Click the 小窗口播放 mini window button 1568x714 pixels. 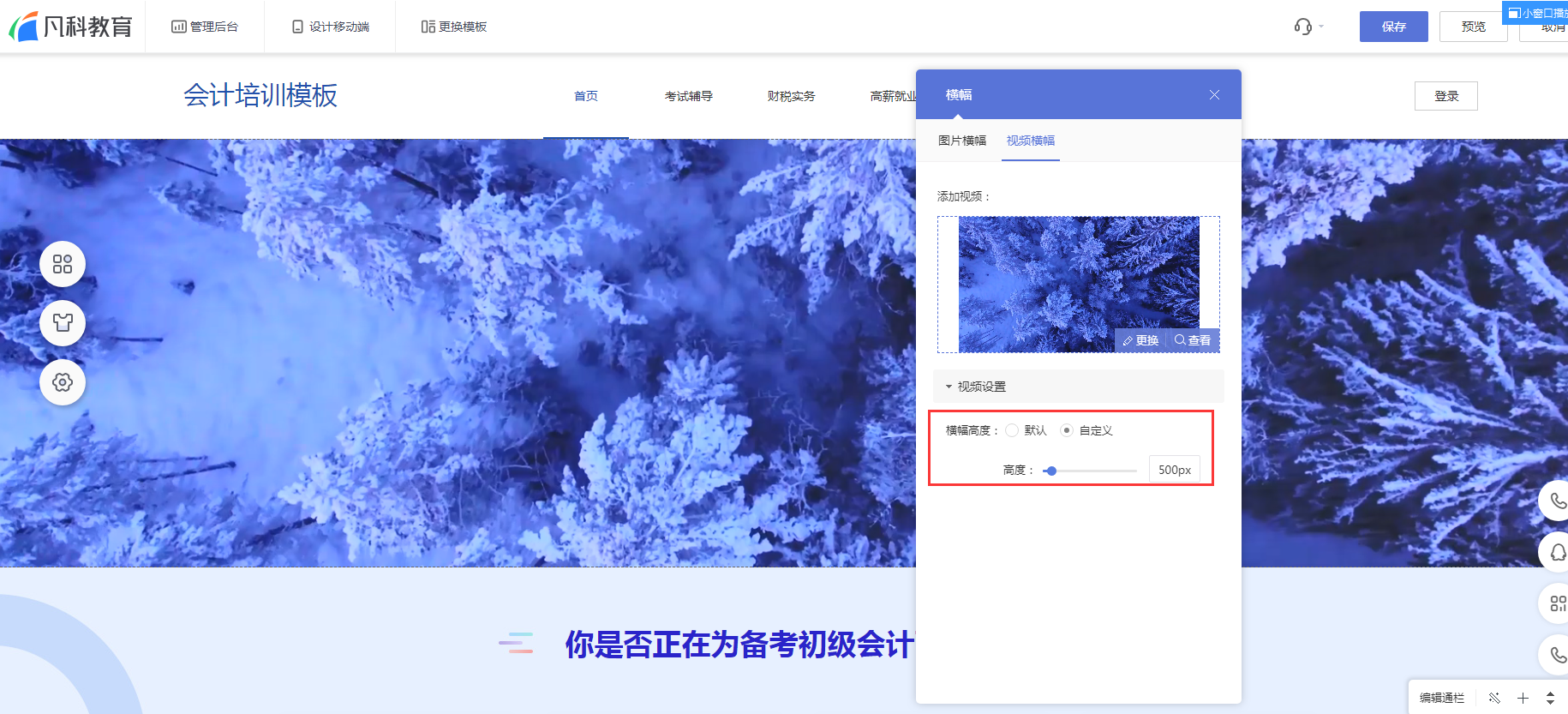click(1536, 13)
